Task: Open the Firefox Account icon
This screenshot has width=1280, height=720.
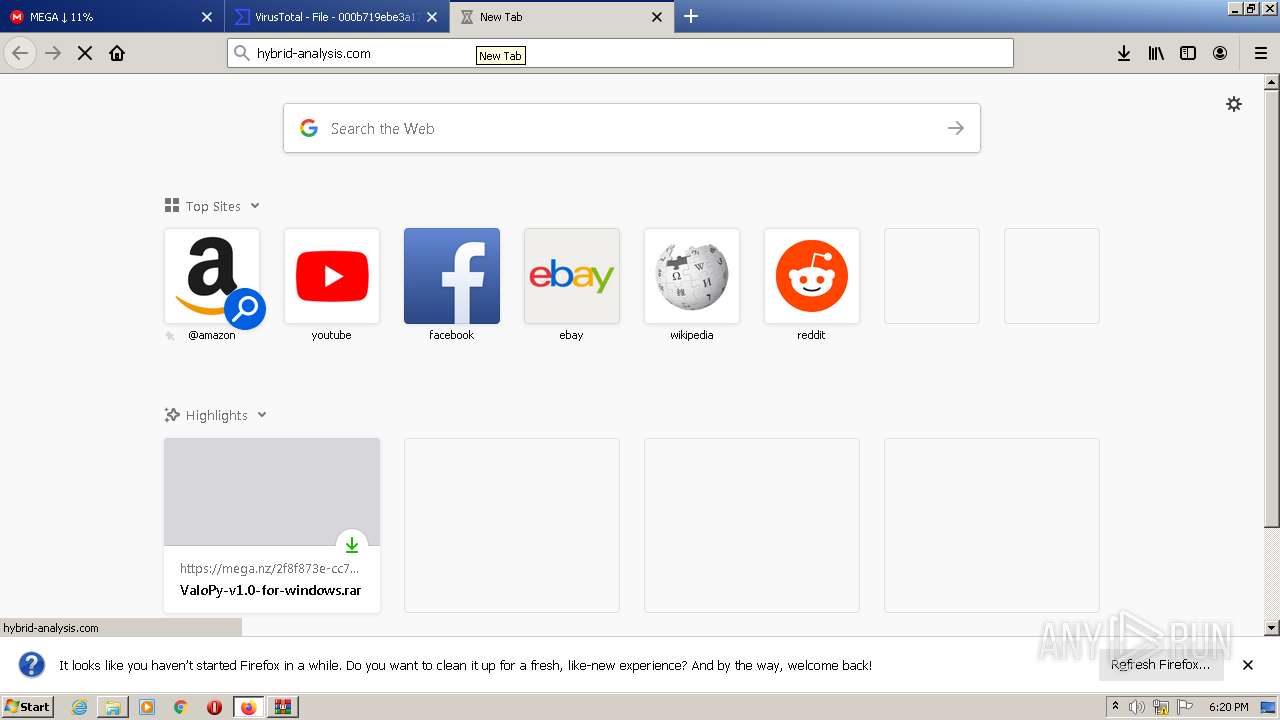Action: pyautogui.click(x=1220, y=53)
